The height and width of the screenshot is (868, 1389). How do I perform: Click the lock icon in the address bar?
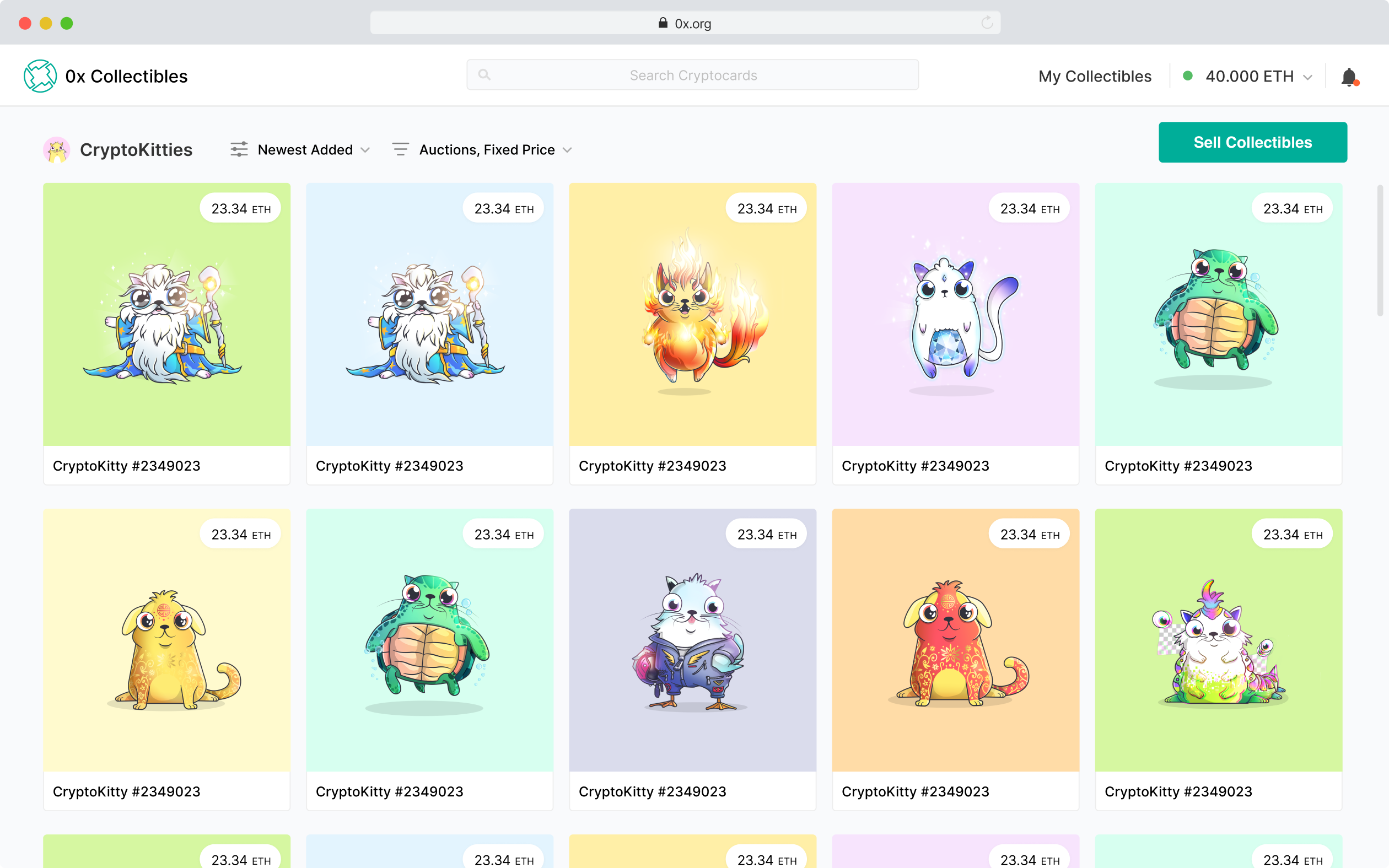coord(663,23)
